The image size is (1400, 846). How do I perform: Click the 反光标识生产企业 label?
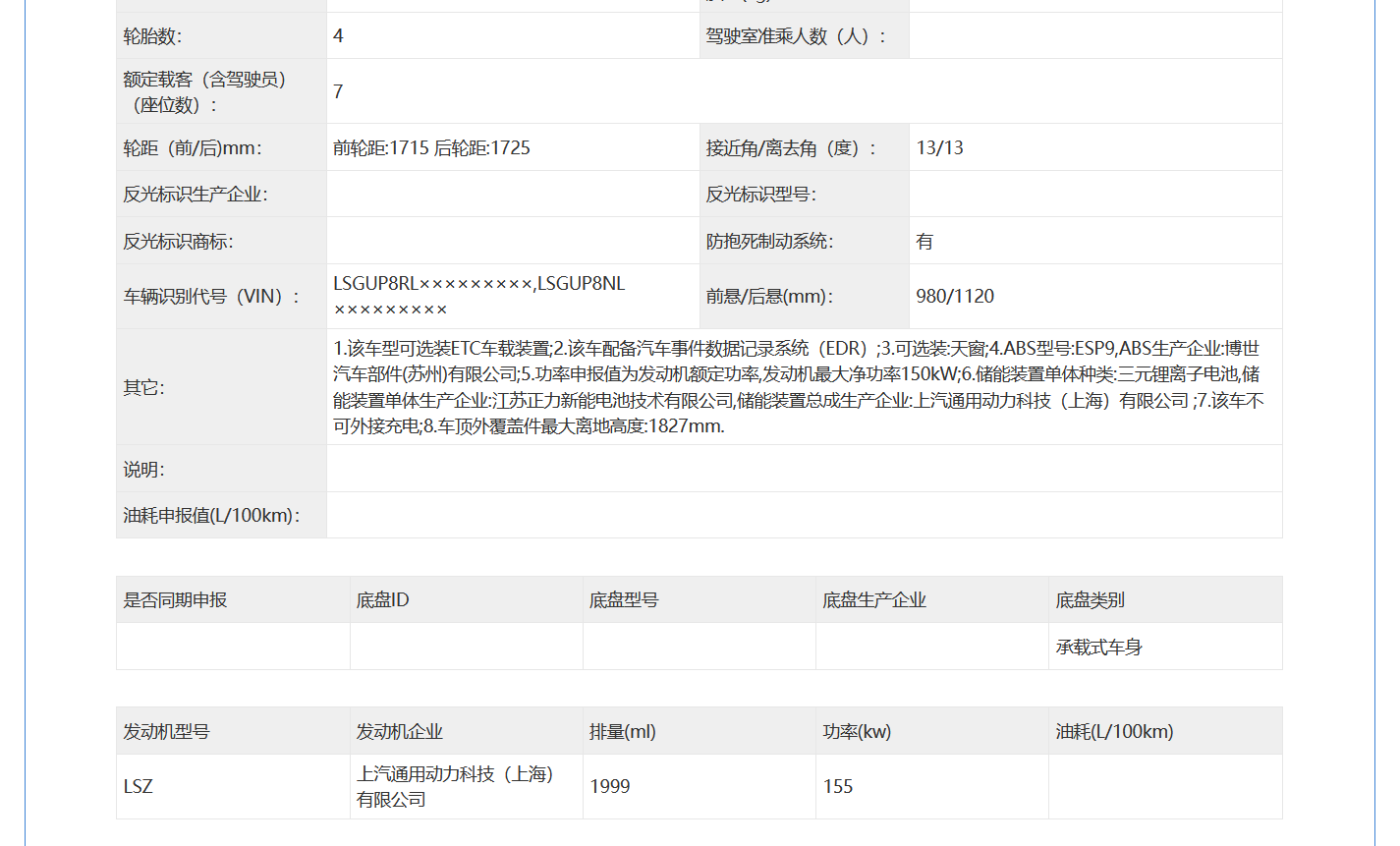pos(196,195)
